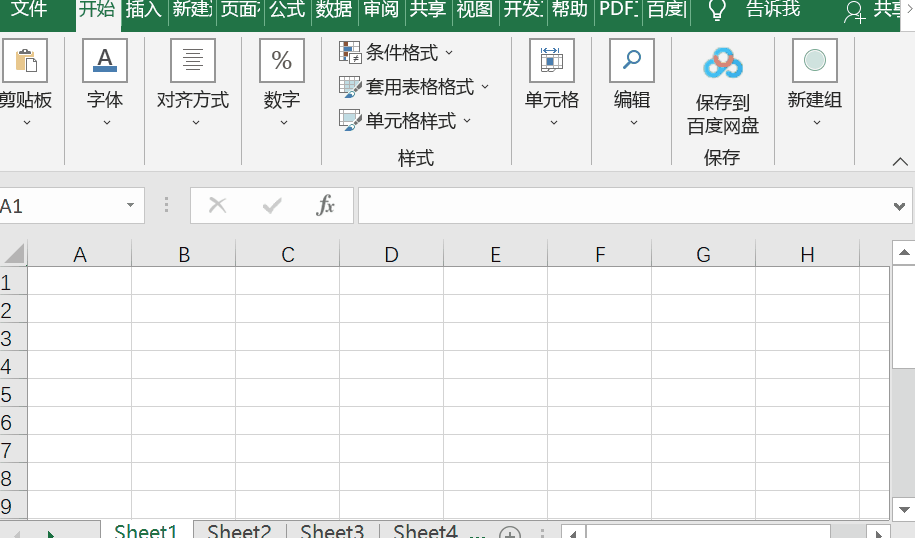Open Format as Table (套用表格格式)

pos(414,87)
